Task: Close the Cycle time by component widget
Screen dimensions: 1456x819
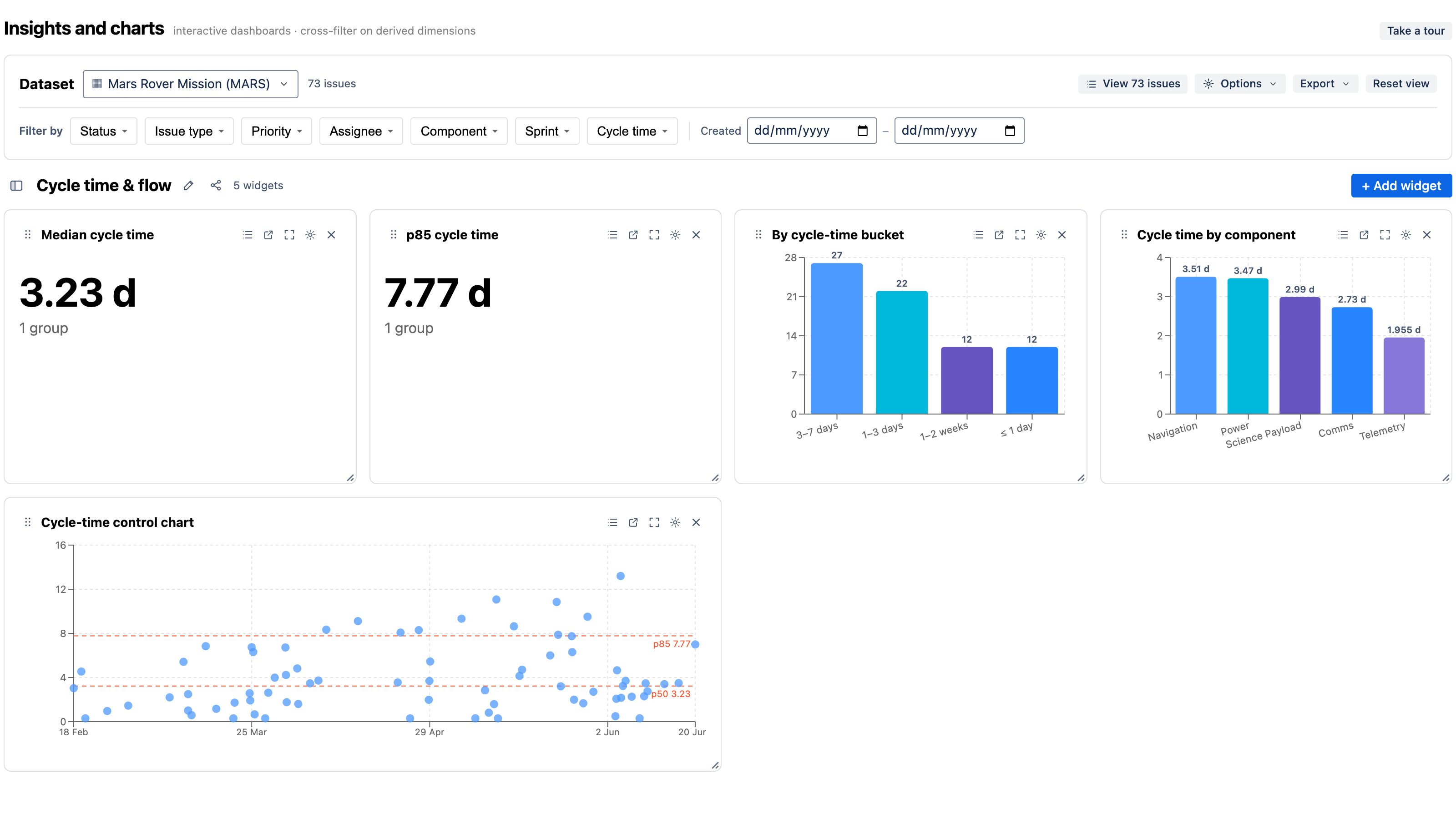Action: tap(1426, 235)
